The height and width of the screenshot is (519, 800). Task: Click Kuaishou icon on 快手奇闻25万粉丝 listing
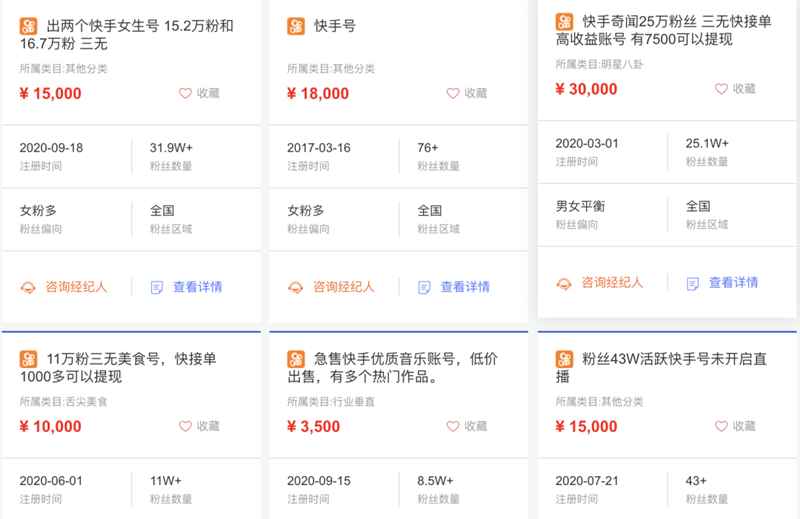coord(565,22)
